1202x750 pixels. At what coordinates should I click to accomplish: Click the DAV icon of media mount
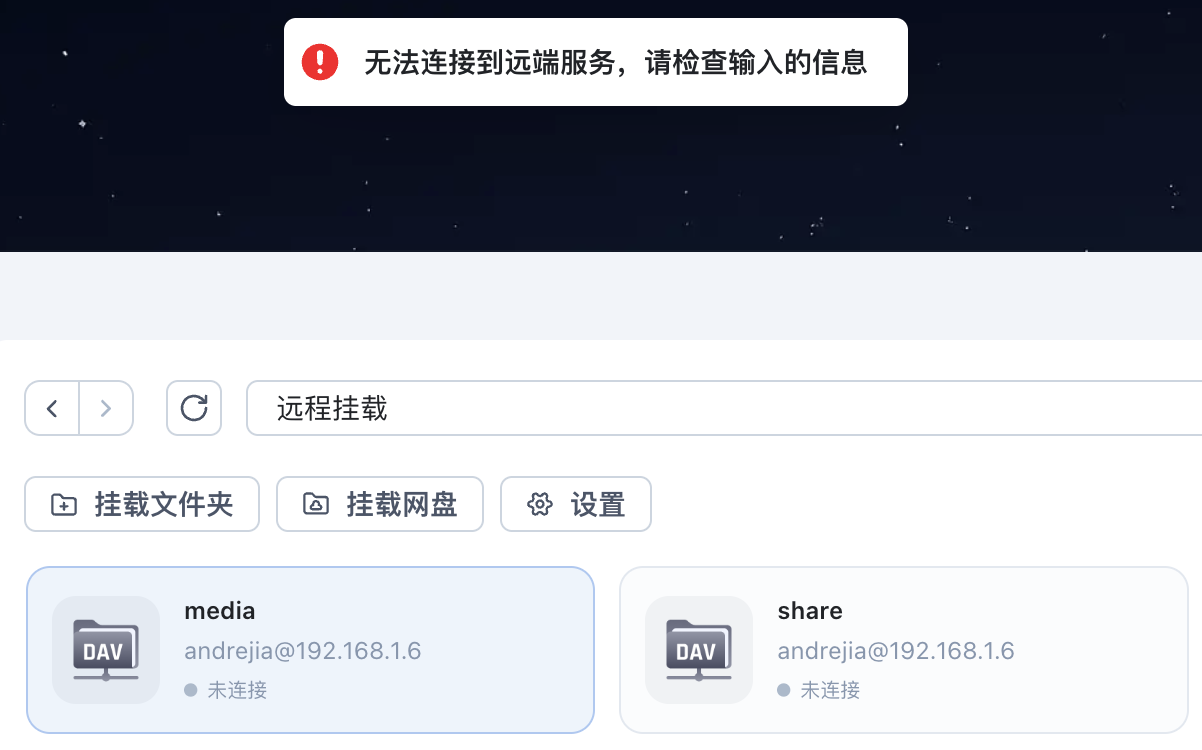tap(106, 650)
